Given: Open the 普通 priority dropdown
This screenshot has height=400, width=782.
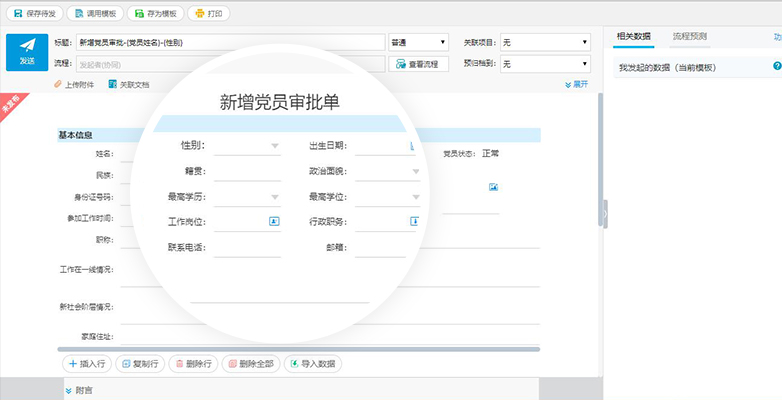Looking at the screenshot, I should tap(418, 42).
